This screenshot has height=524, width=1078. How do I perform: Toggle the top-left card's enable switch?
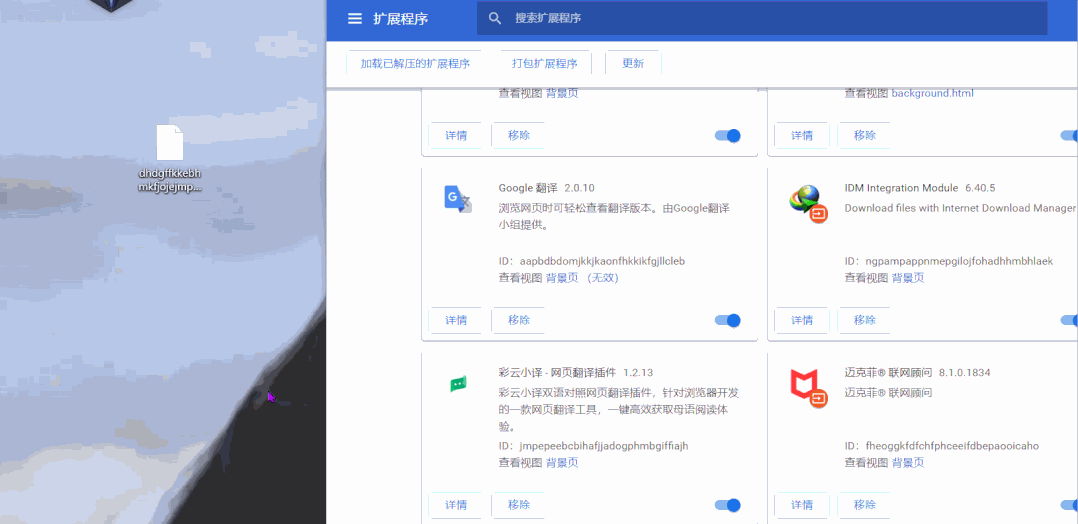pos(728,135)
